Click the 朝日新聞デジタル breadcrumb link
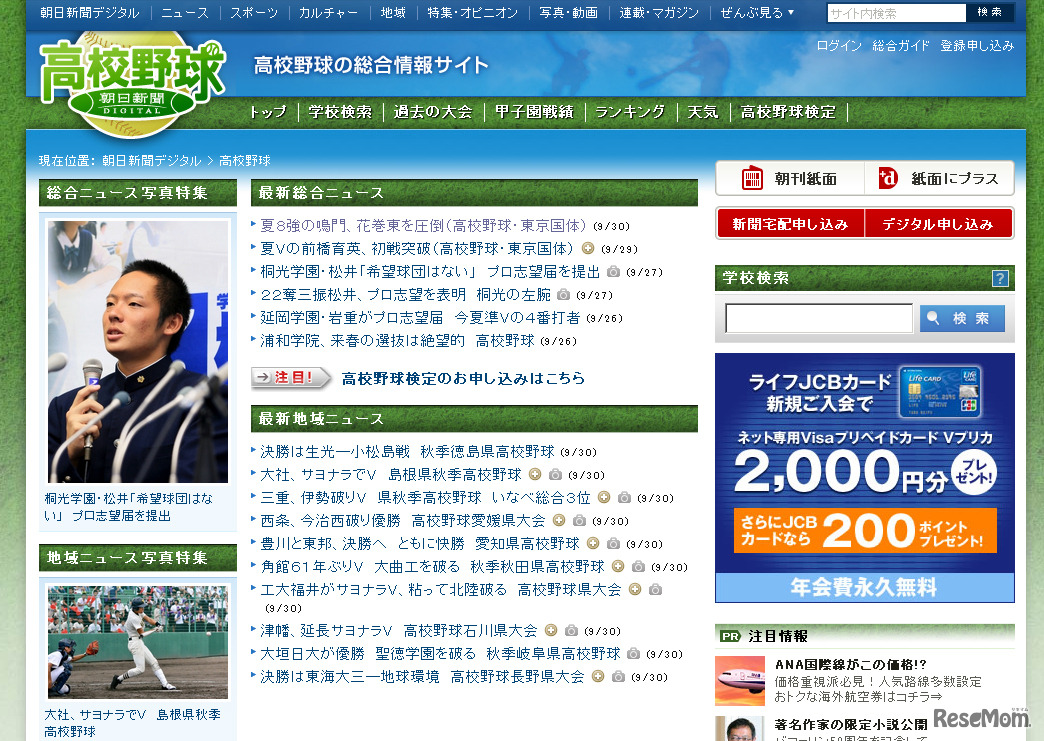 click(152, 160)
